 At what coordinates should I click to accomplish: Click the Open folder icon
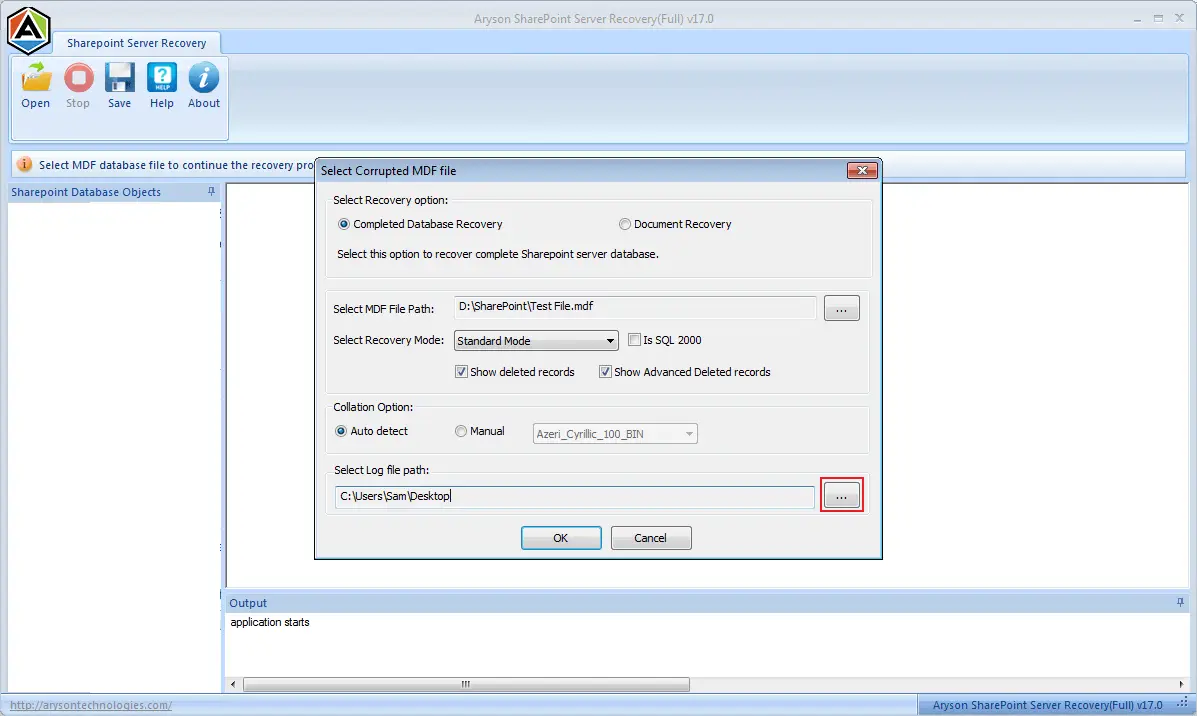tap(36, 78)
